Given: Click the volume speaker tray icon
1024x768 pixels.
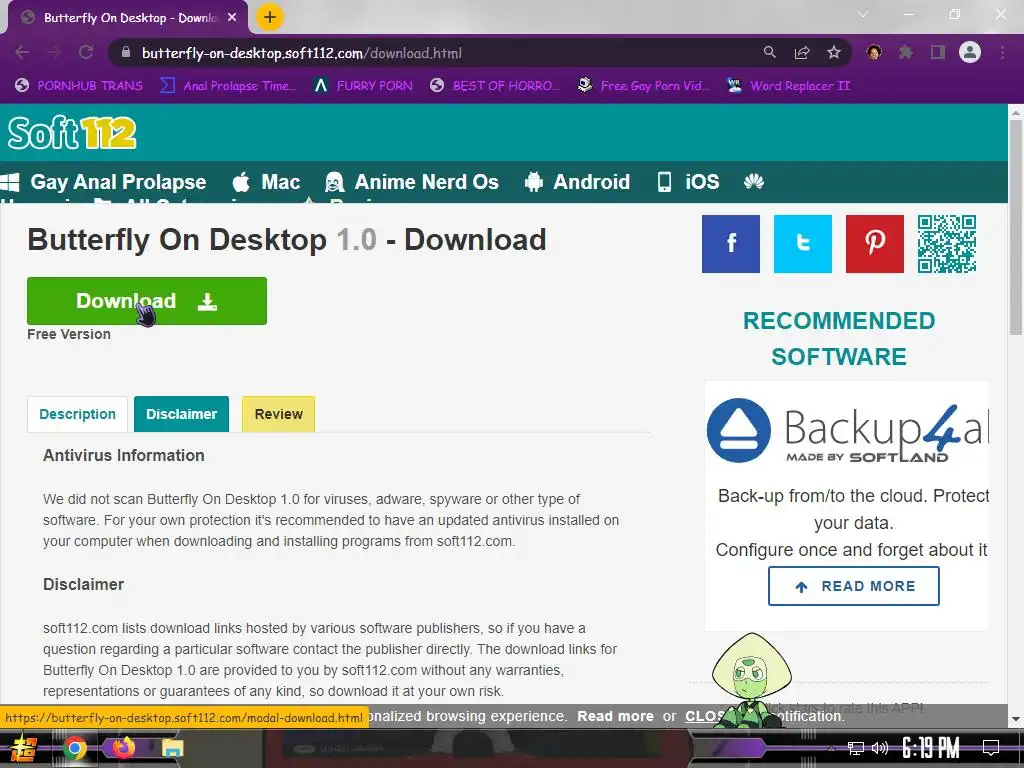Looking at the screenshot, I should click(880, 748).
